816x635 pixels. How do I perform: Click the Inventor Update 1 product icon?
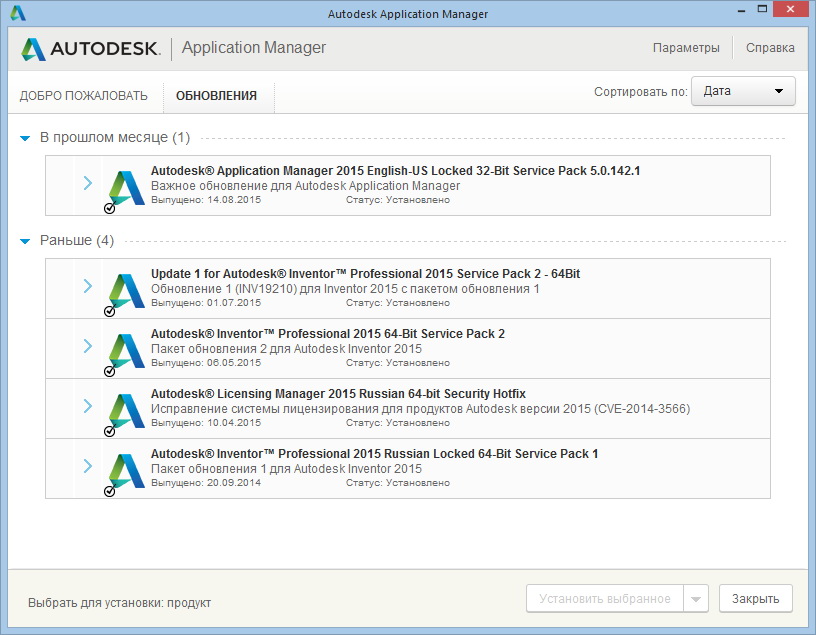pyautogui.click(x=126, y=291)
